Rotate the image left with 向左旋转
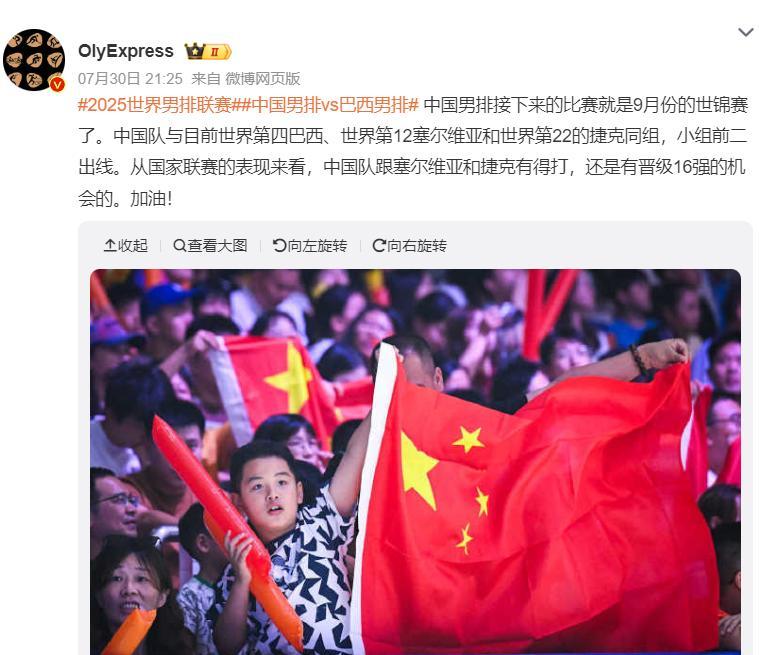The height and width of the screenshot is (655, 759). point(310,245)
